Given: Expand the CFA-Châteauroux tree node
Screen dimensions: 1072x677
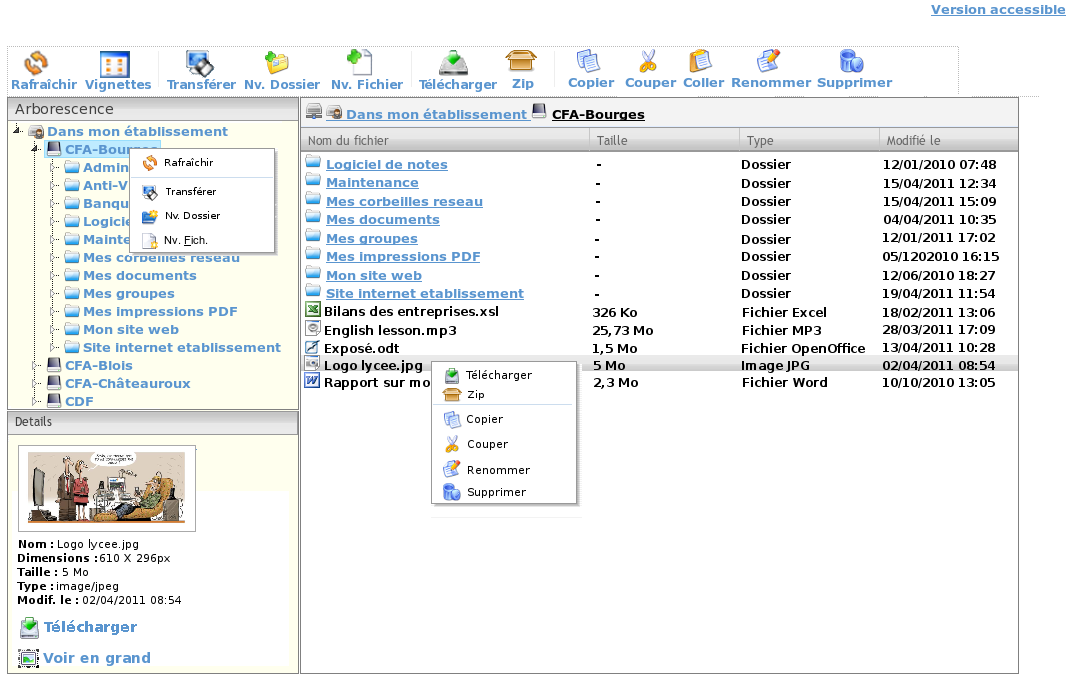Looking at the screenshot, I should pos(37,384).
